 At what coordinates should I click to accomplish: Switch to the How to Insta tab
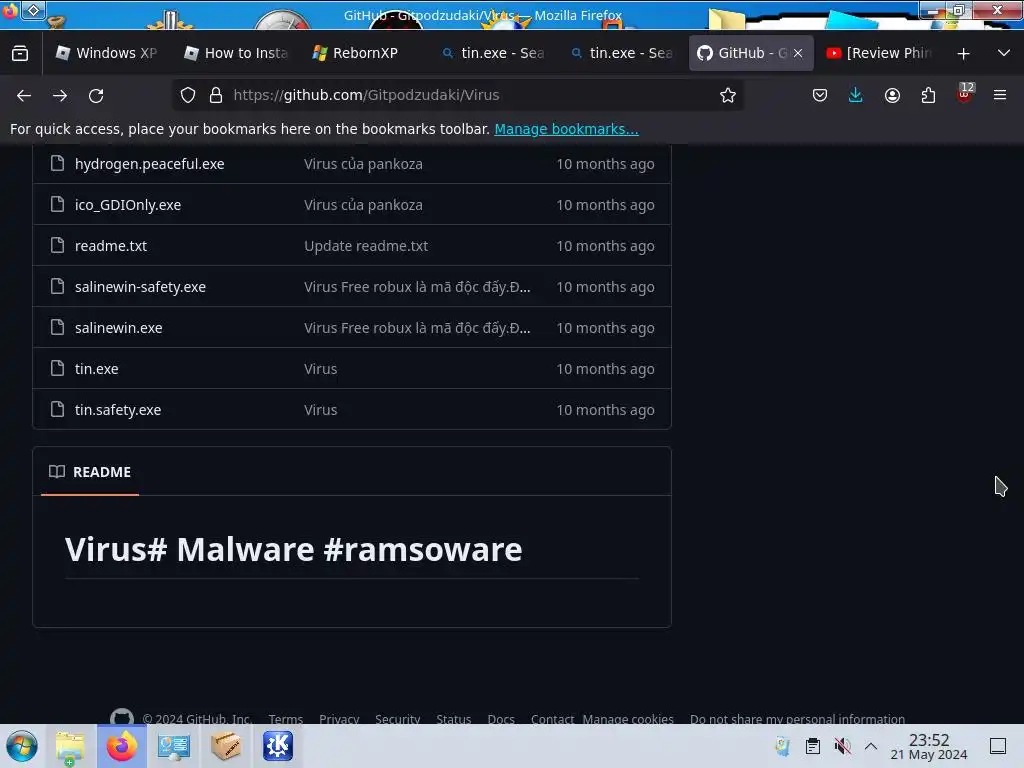tap(236, 53)
